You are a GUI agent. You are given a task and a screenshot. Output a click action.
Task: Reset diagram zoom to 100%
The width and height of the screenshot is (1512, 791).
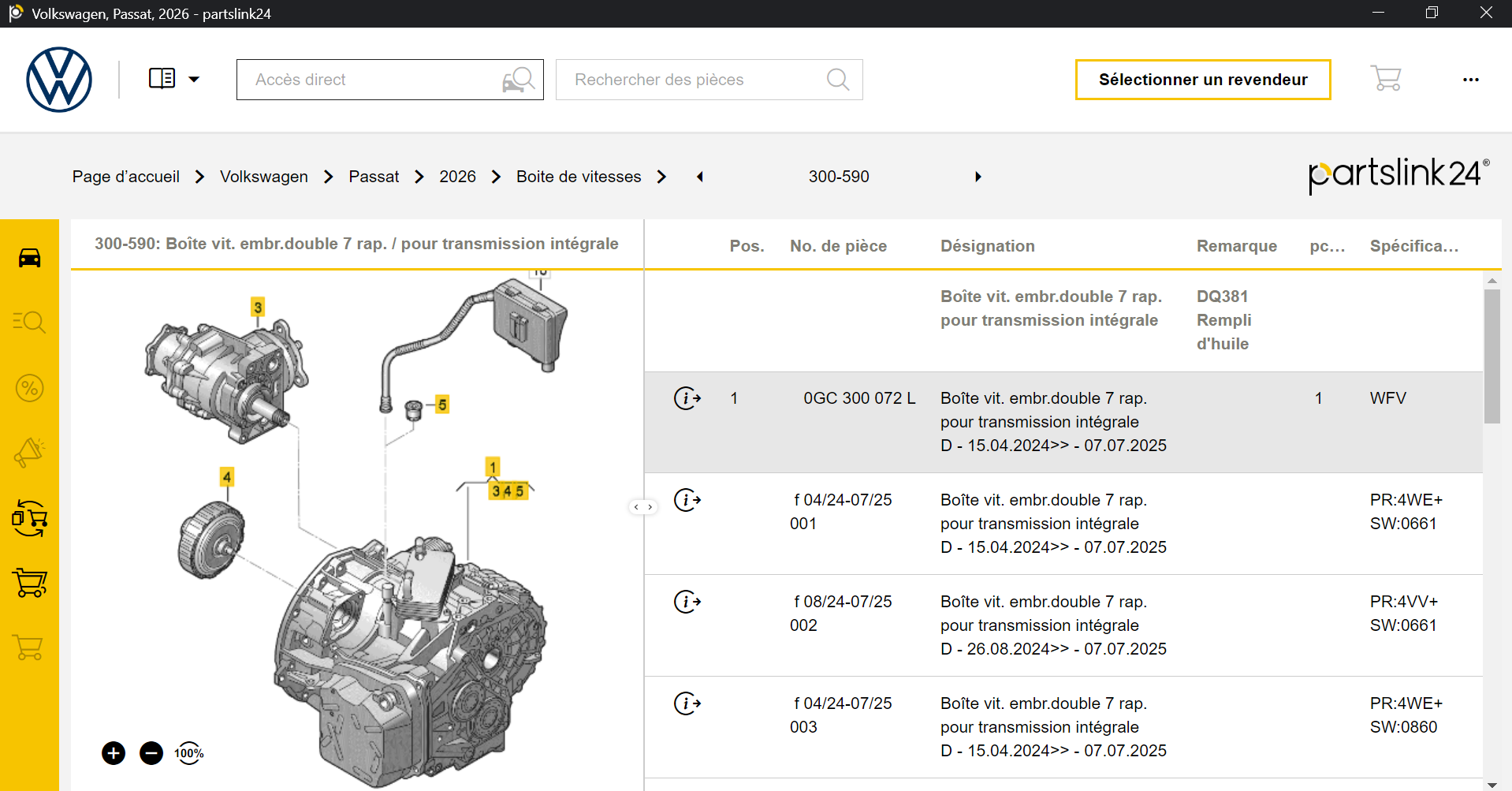[189, 753]
